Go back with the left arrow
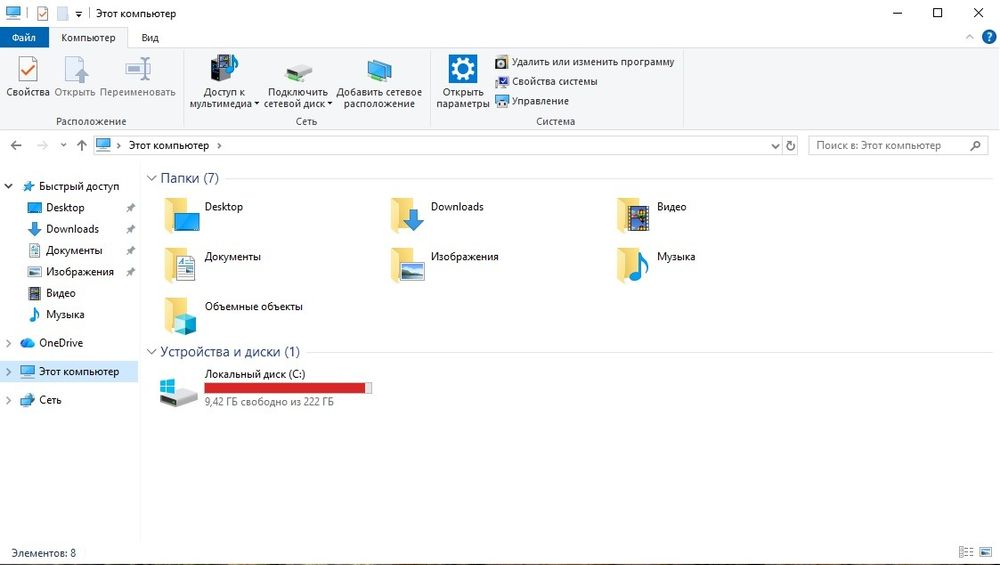This screenshot has height=565, width=1000. click(x=17, y=145)
